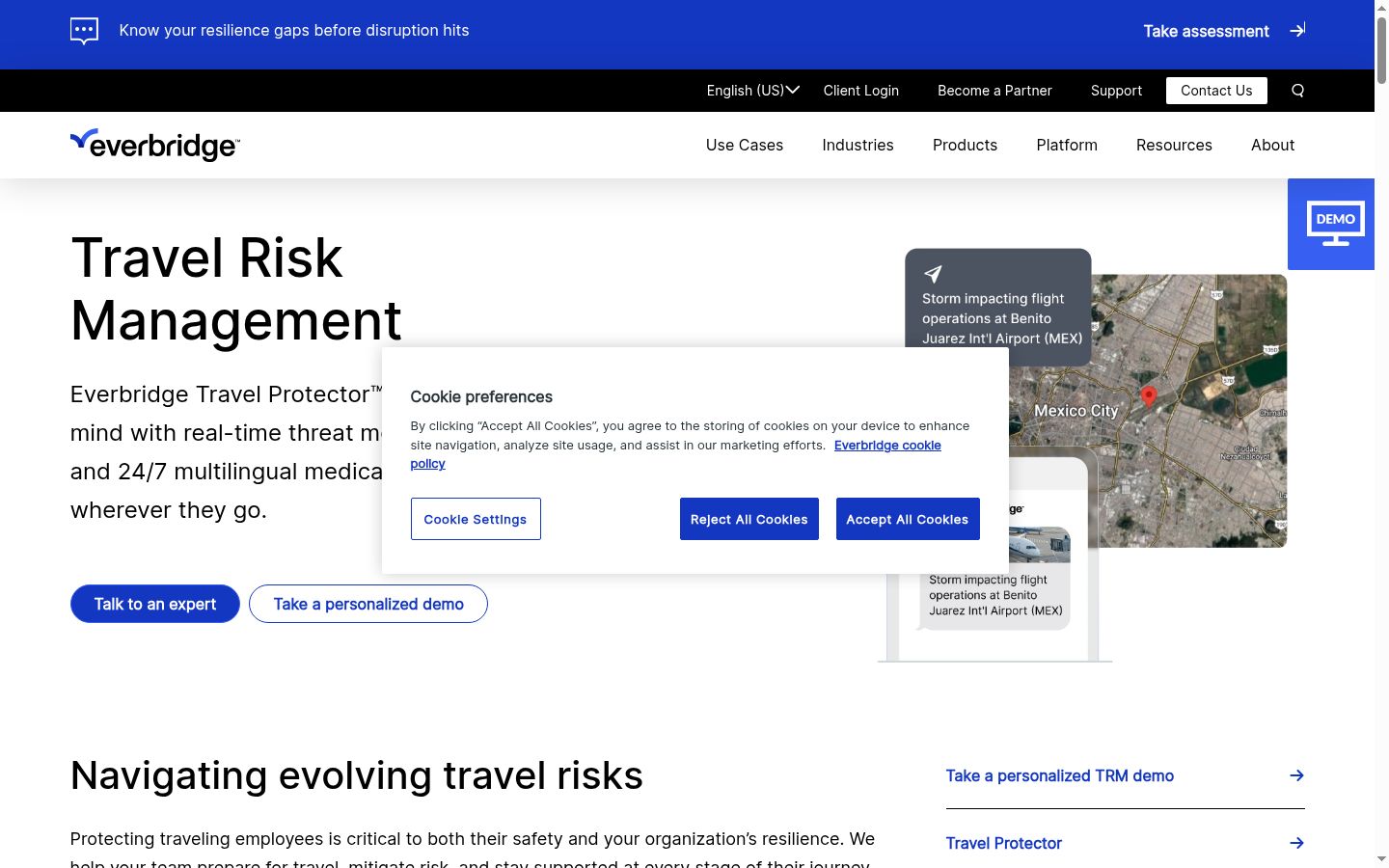Click the Cookie preferences title
The height and width of the screenshot is (868, 1389).
click(x=481, y=396)
